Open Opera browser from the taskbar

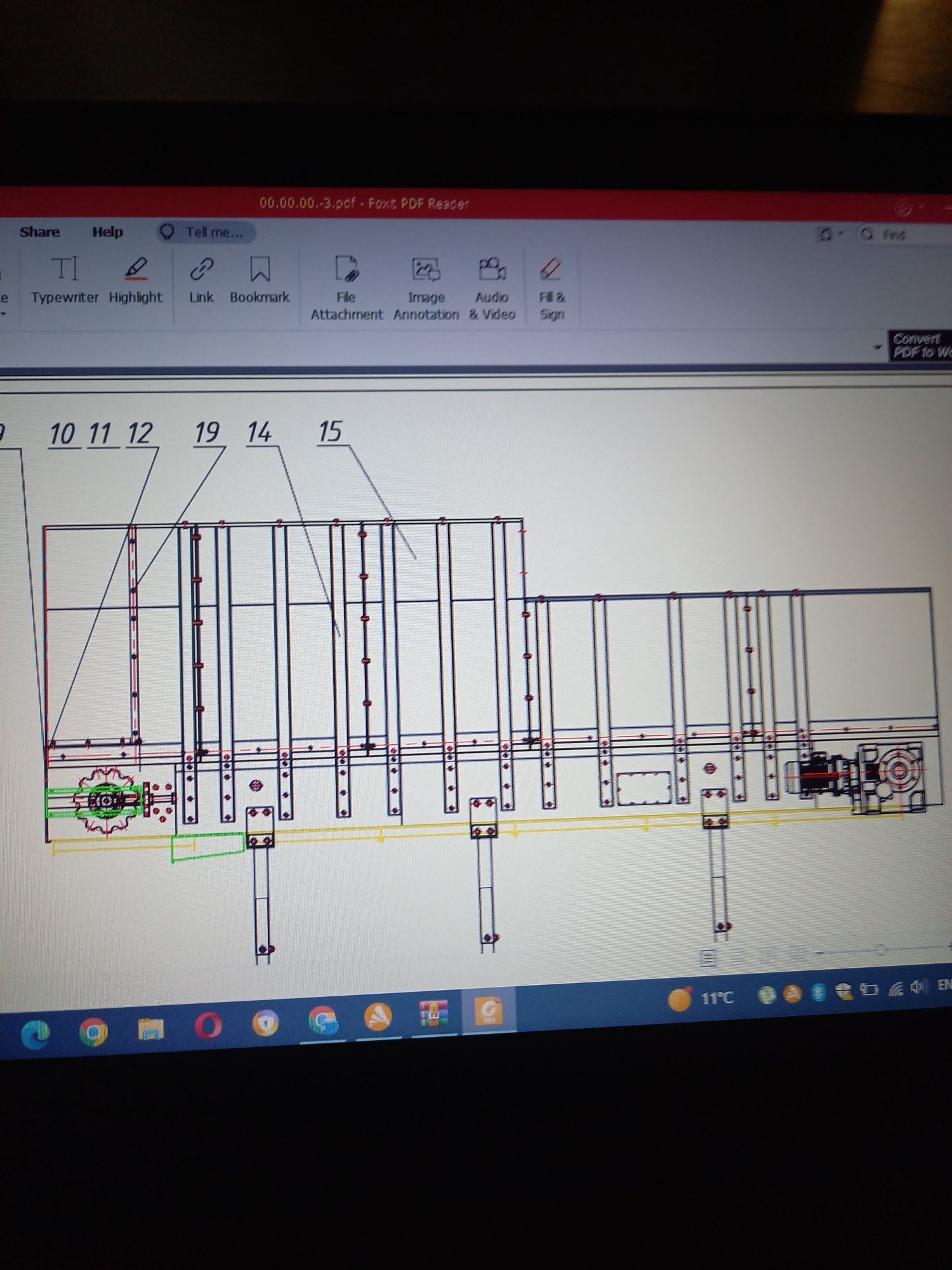tap(208, 1026)
